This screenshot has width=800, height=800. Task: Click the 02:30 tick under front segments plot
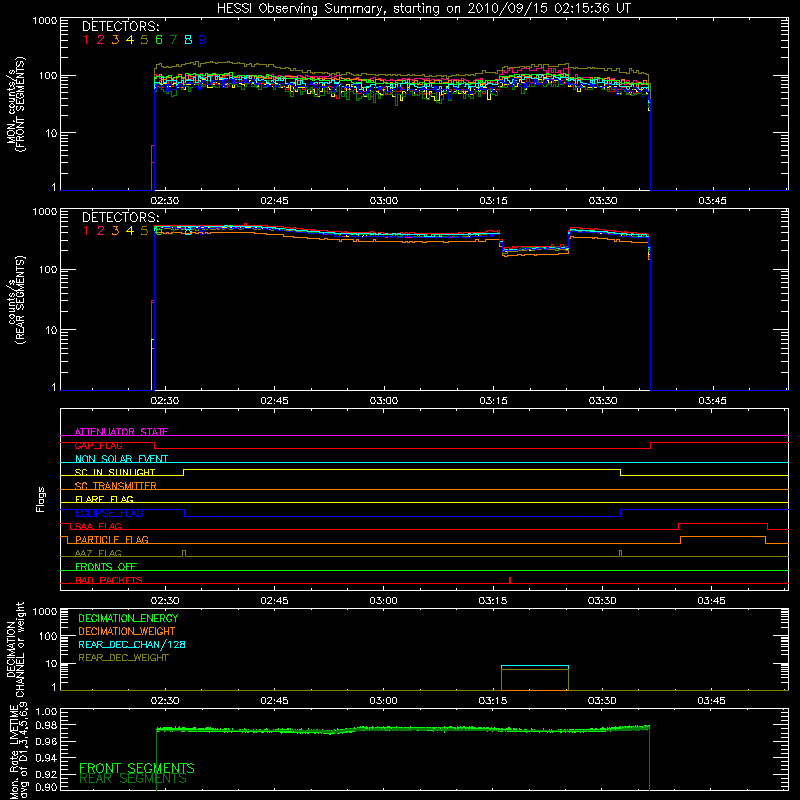[164, 201]
